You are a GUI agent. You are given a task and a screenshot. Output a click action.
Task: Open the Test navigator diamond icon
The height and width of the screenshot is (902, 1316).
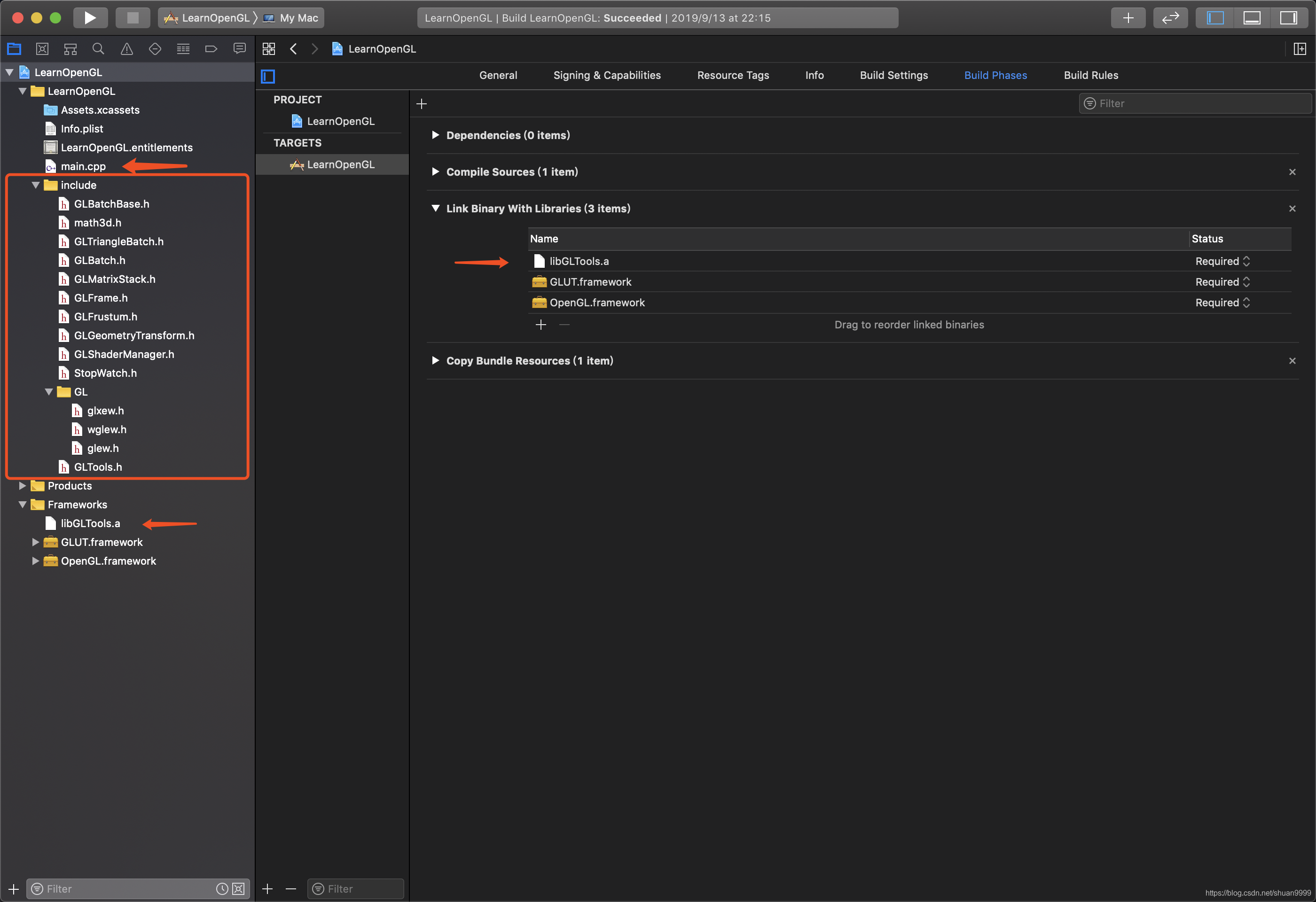point(155,49)
